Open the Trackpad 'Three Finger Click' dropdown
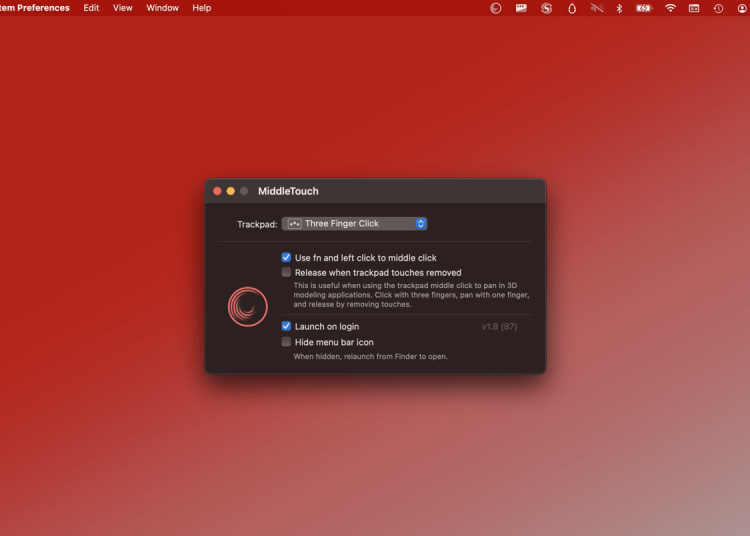 pos(355,224)
